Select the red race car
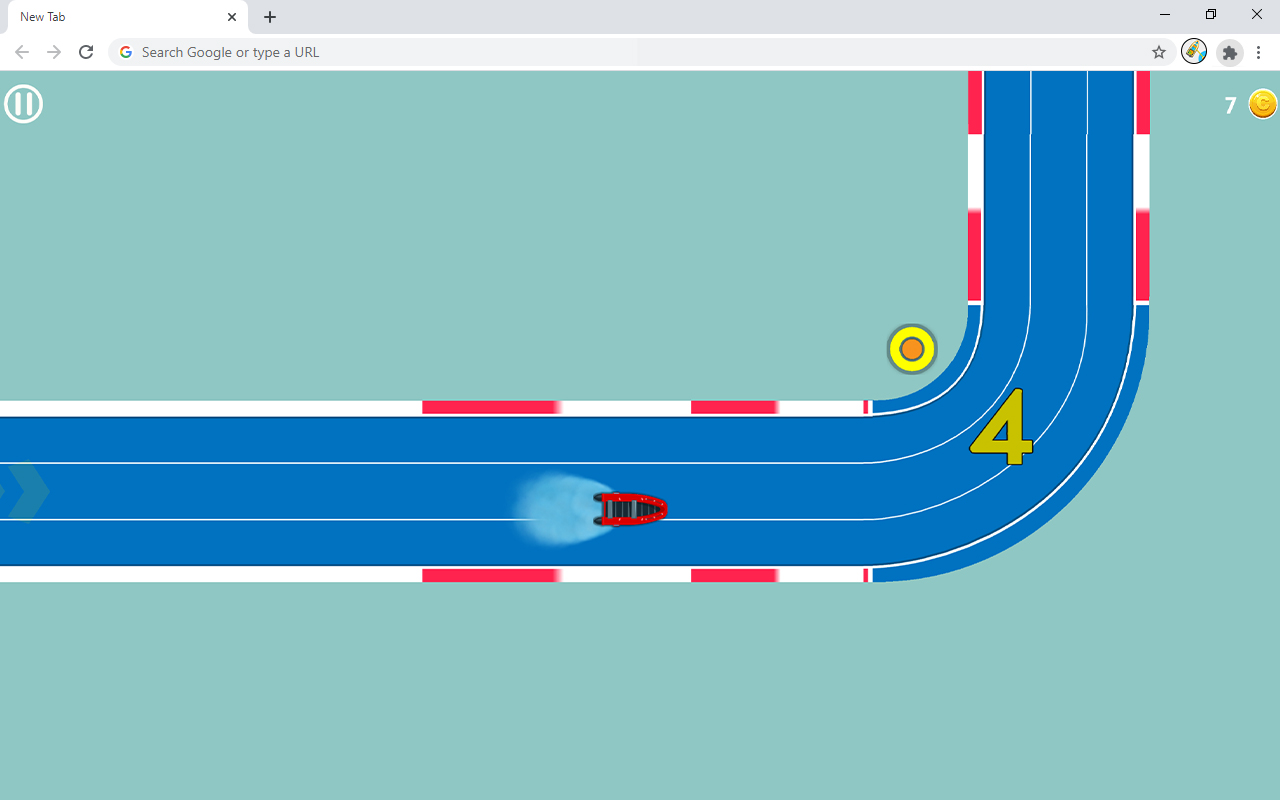Viewport: 1280px width, 800px height. coord(630,509)
